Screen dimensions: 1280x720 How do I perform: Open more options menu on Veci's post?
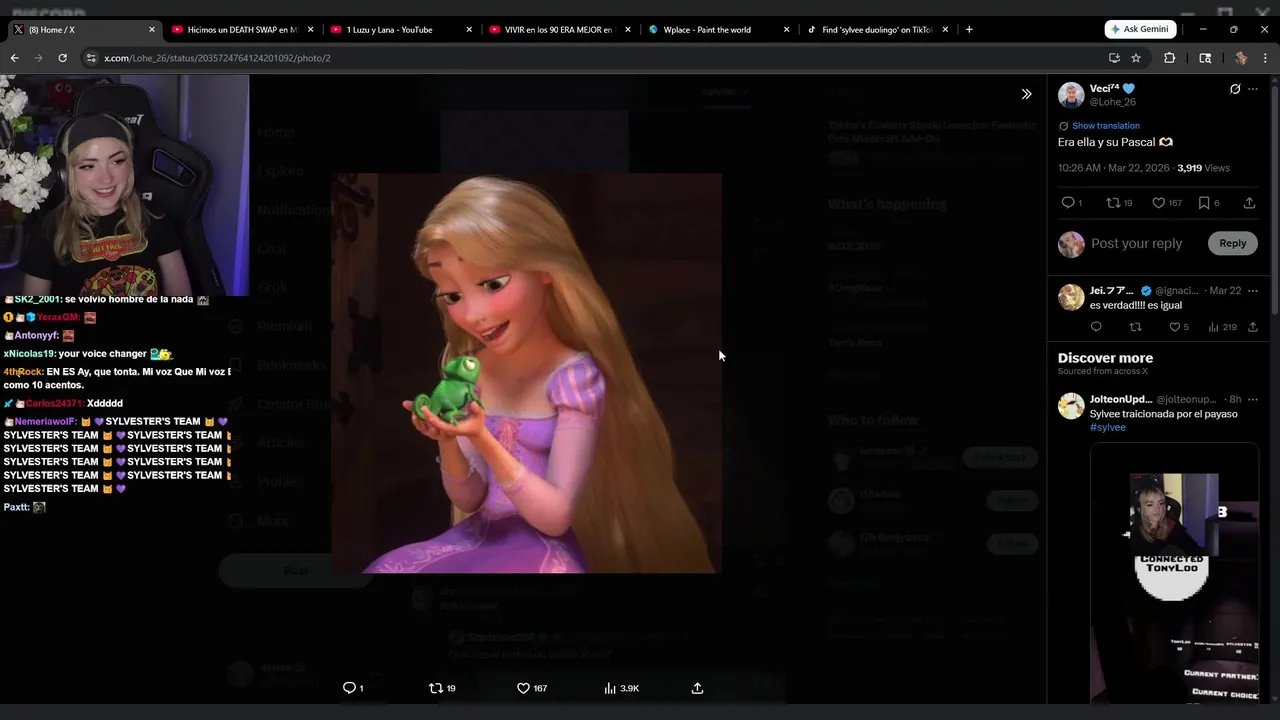pyautogui.click(x=1253, y=89)
